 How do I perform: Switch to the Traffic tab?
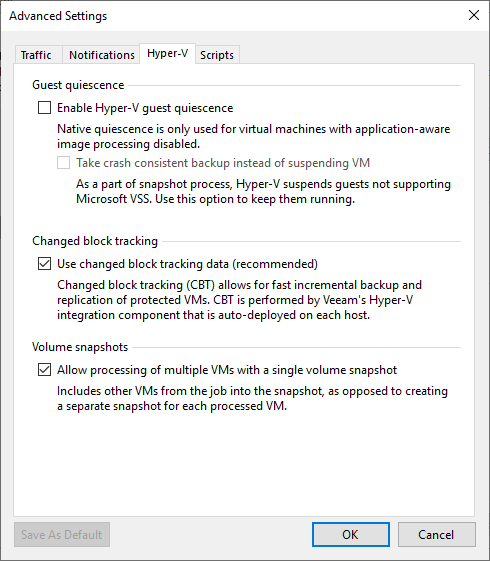[38, 55]
